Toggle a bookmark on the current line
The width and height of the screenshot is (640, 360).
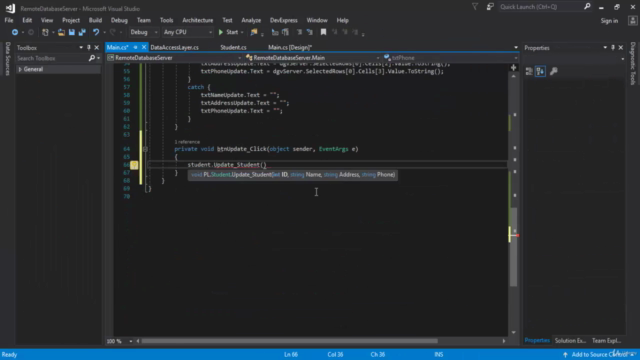click(x=323, y=32)
